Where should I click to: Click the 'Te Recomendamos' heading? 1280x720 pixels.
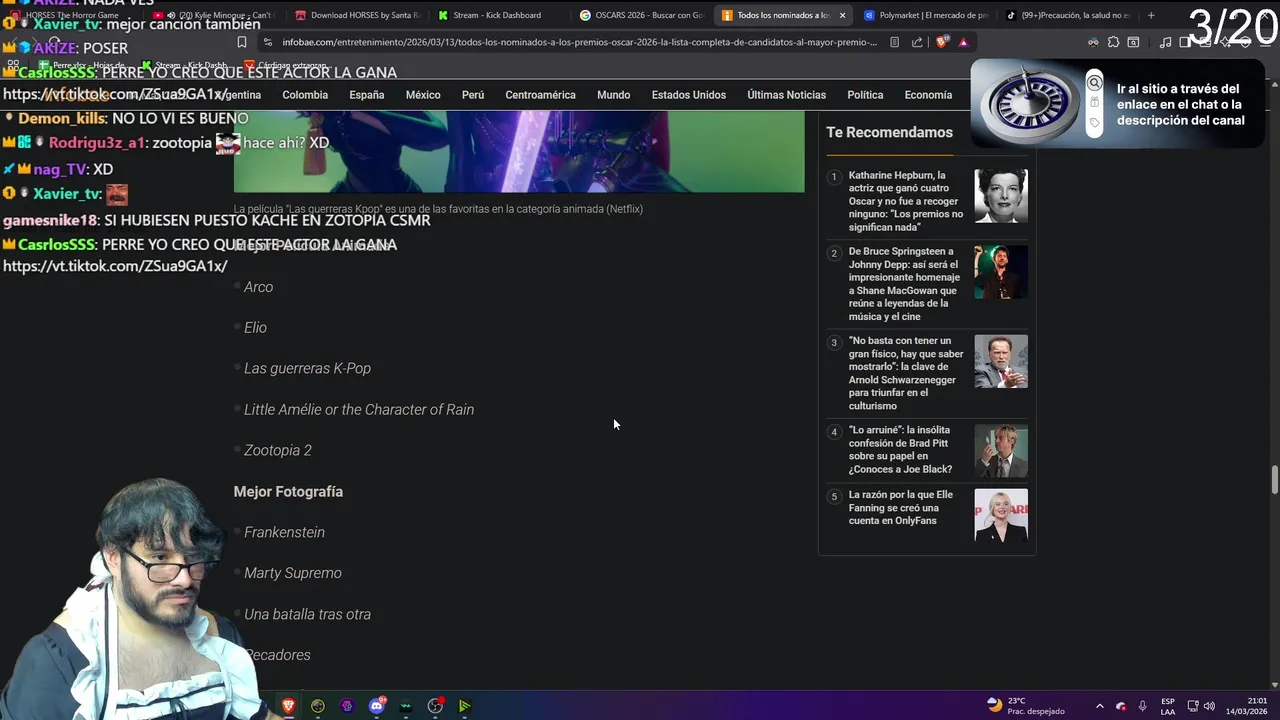tap(889, 132)
